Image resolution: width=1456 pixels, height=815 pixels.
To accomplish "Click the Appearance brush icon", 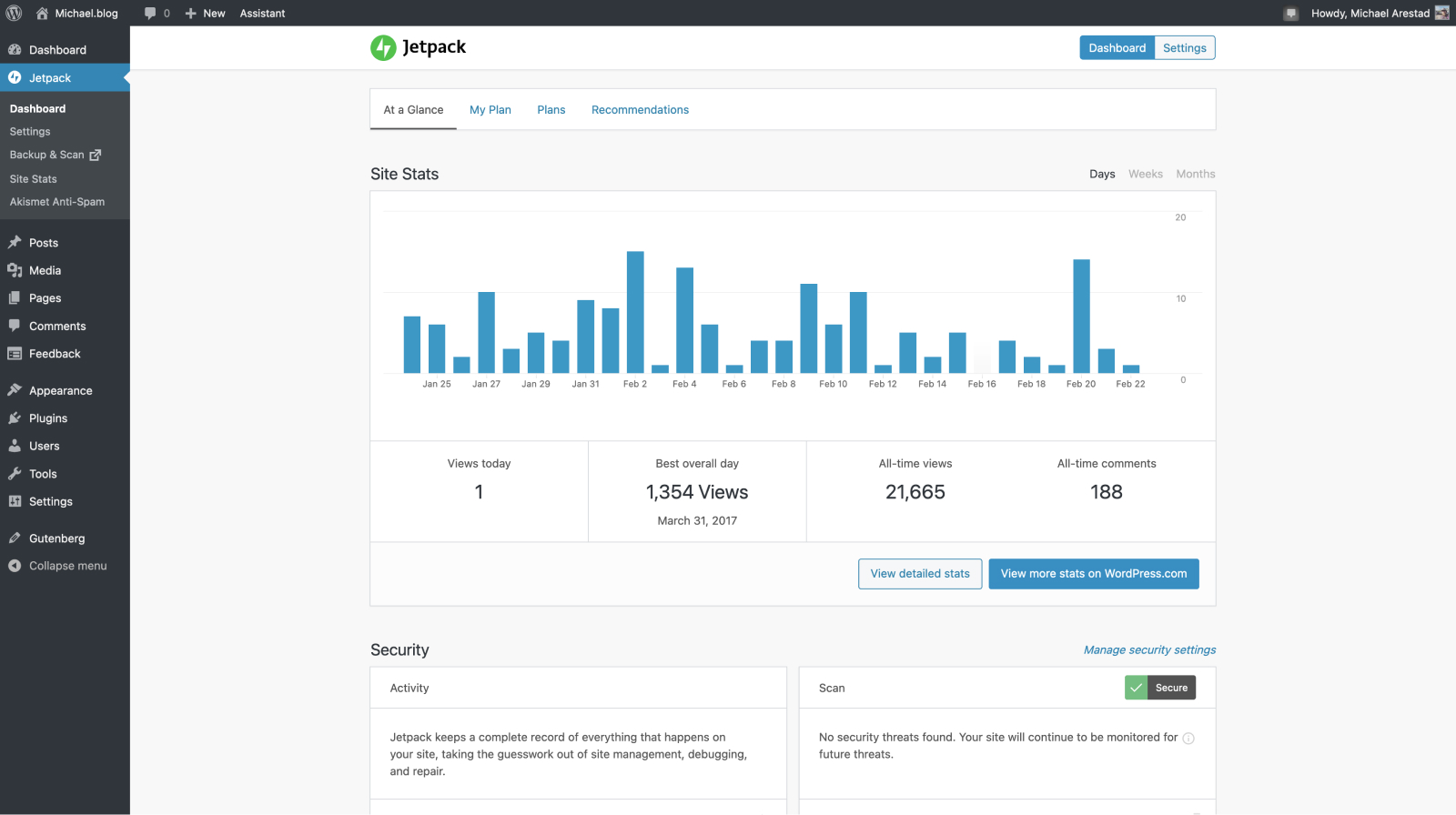I will [x=15, y=390].
